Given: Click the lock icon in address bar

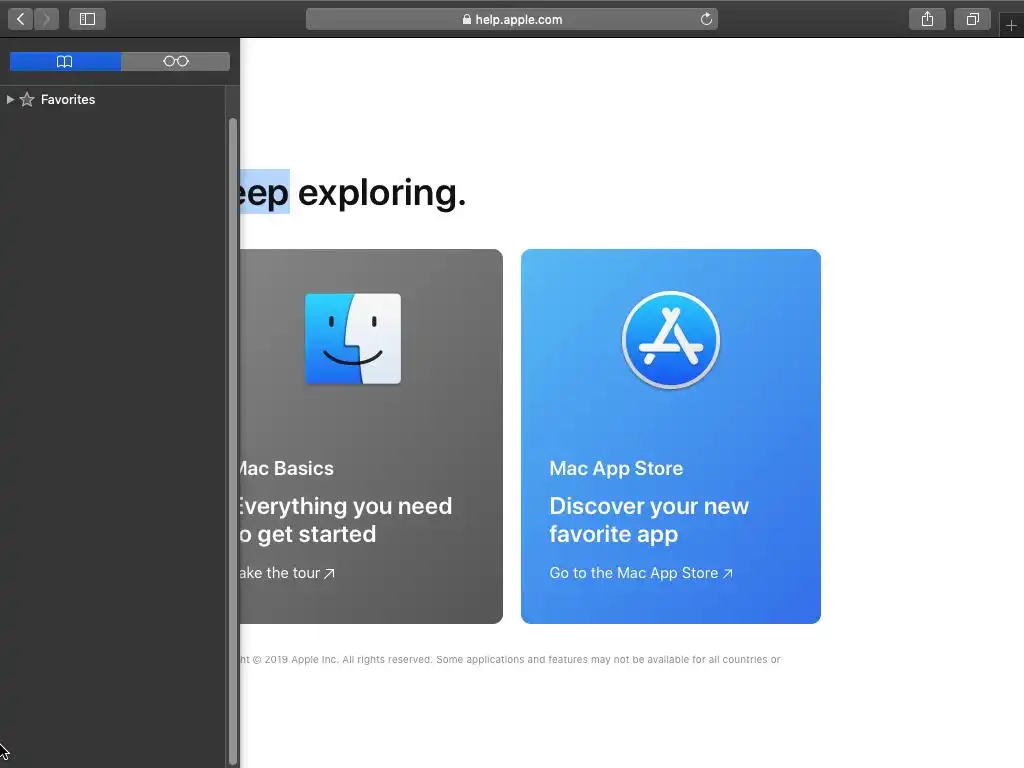Looking at the screenshot, I should [466, 19].
